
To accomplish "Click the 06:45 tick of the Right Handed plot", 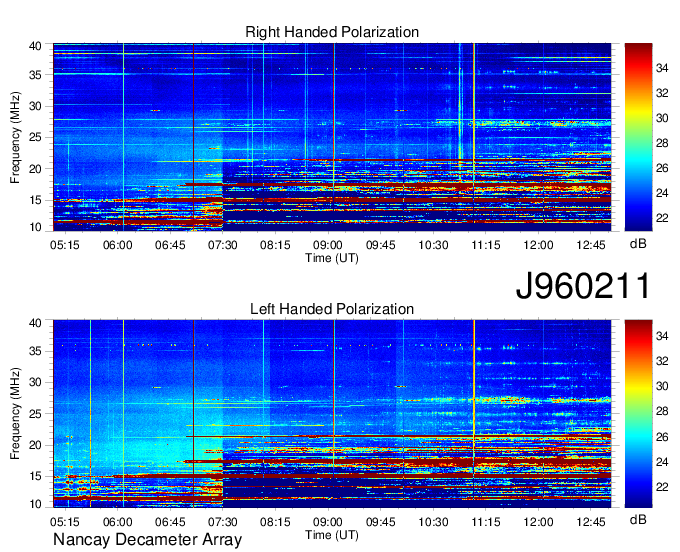I will pos(170,245).
